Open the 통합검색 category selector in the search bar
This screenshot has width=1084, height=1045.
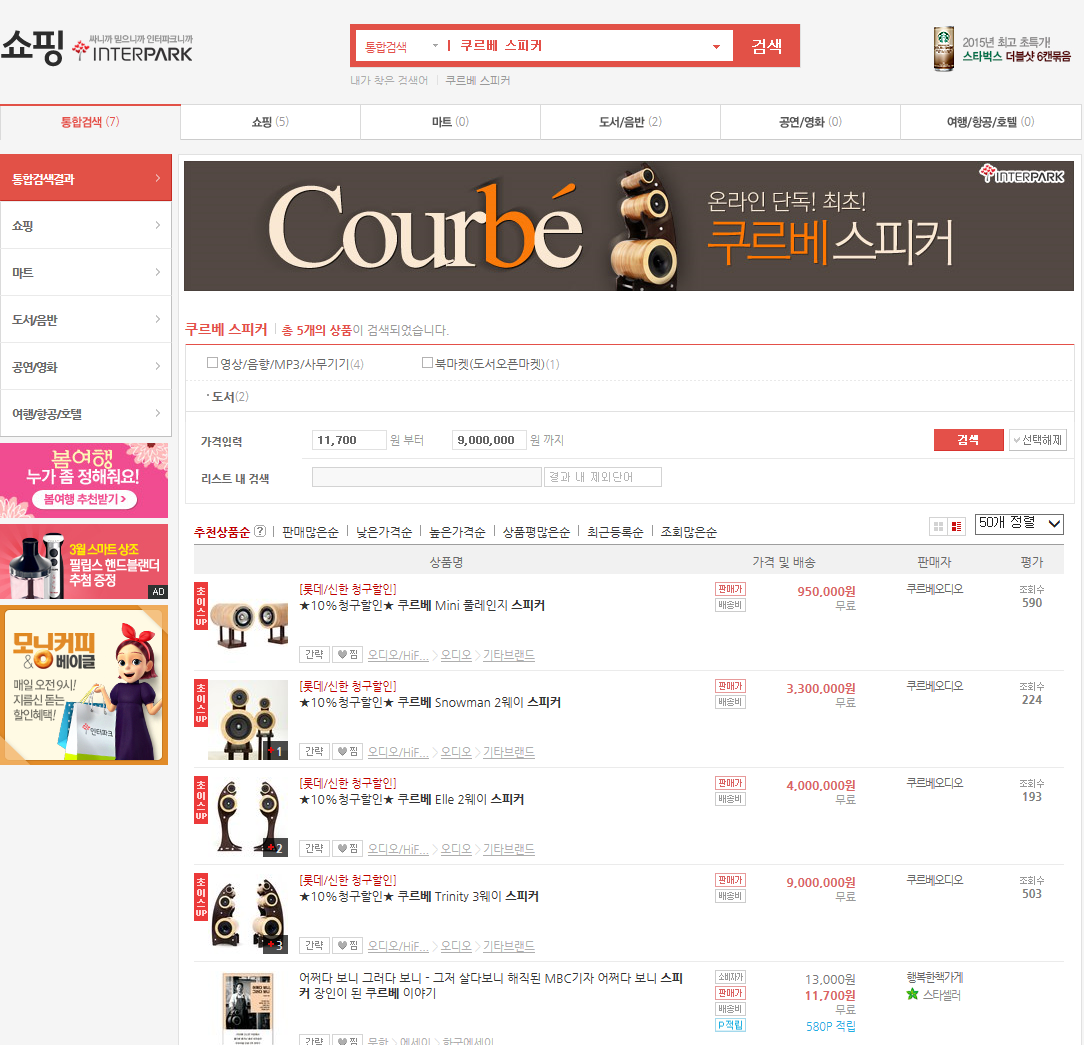(401, 46)
